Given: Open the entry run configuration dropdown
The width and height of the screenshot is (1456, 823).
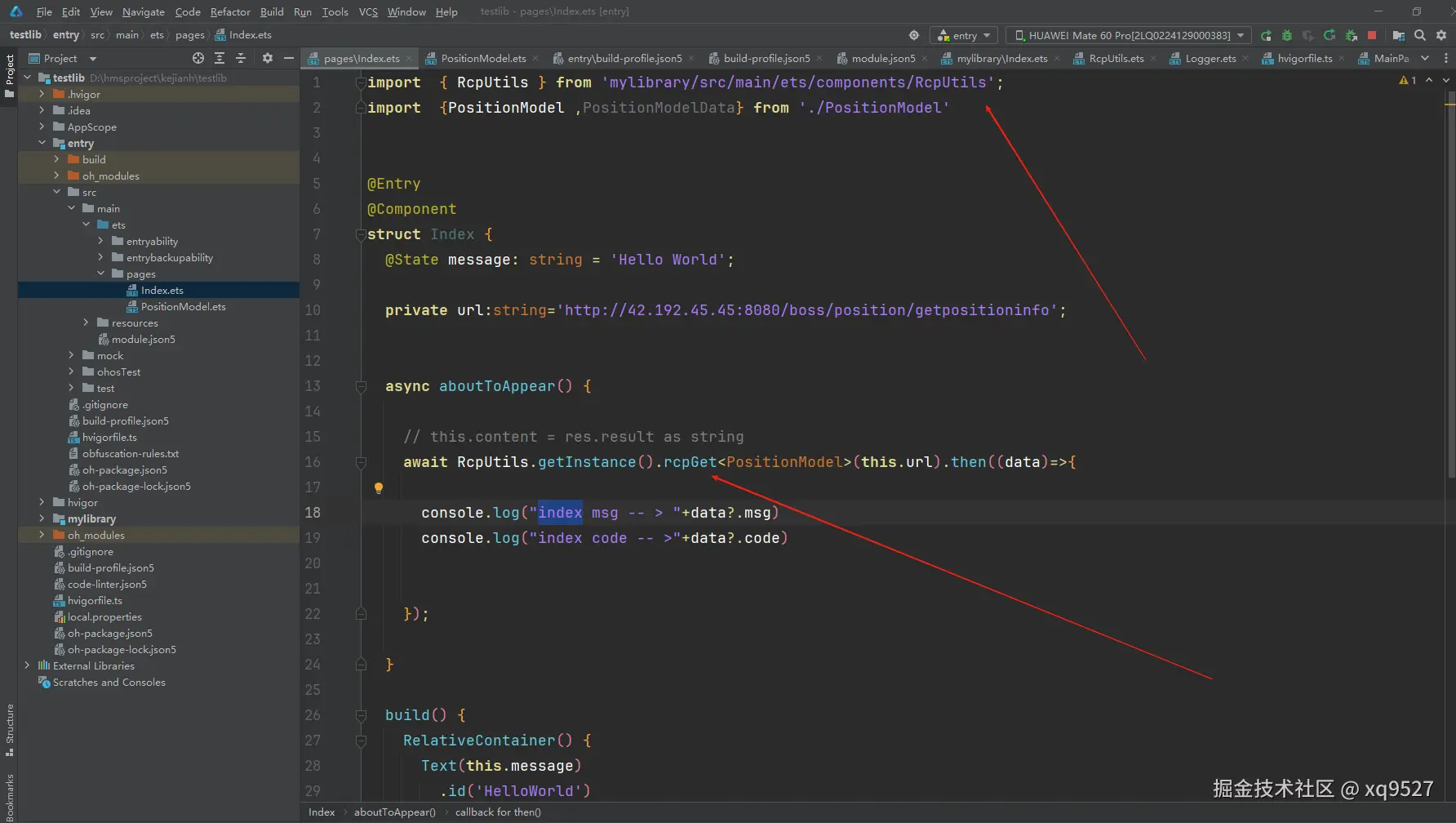Looking at the screenshot, I should click(964, 35).
